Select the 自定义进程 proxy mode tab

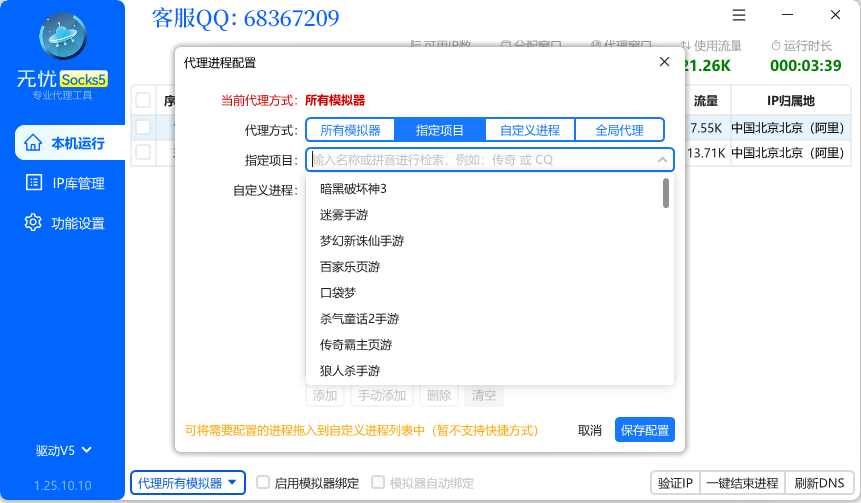530,130
